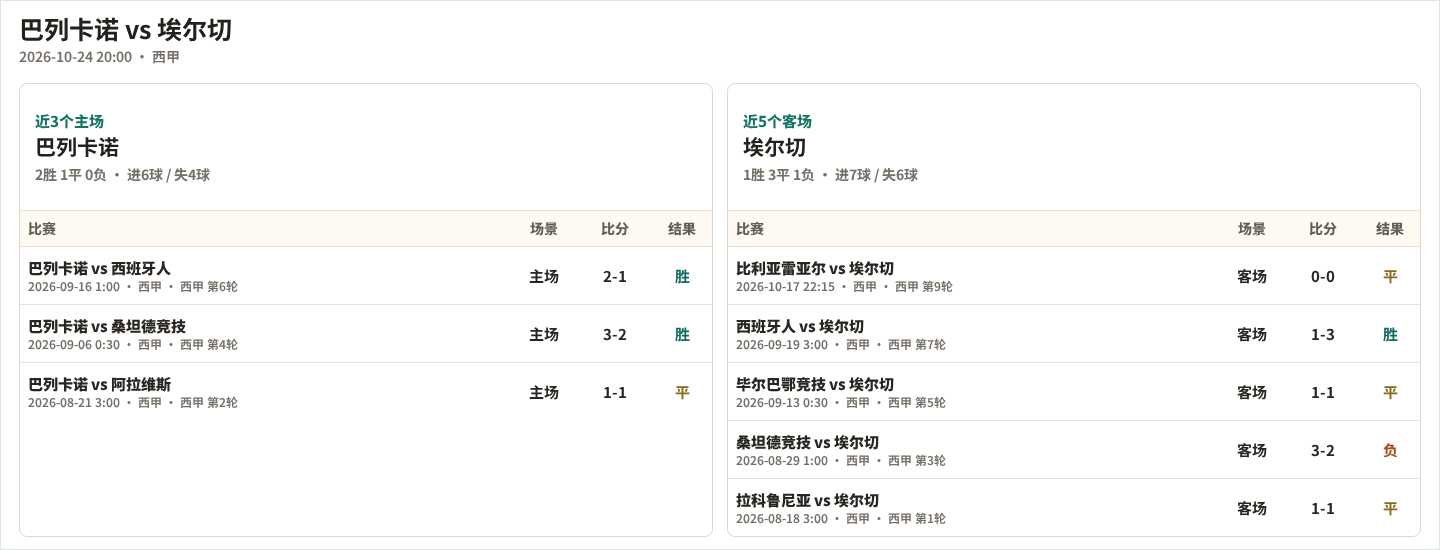This screenshot has height=550, width=1440.
Task: Click 胜 result for 巴列卡诺 vs 西班牙人
Action: [682, 276]
